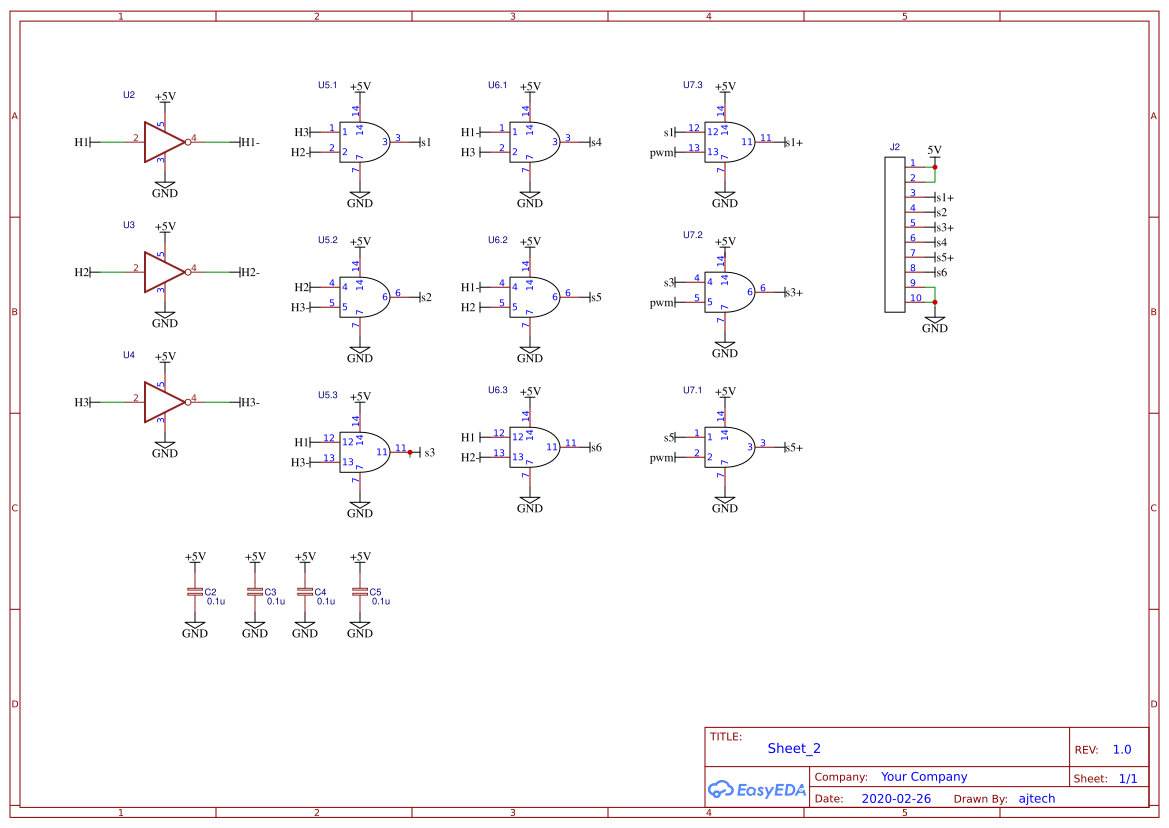Click the EasyEDA logo in title block
Screen dimensions: 1169x828
click(x=757, y=789)
